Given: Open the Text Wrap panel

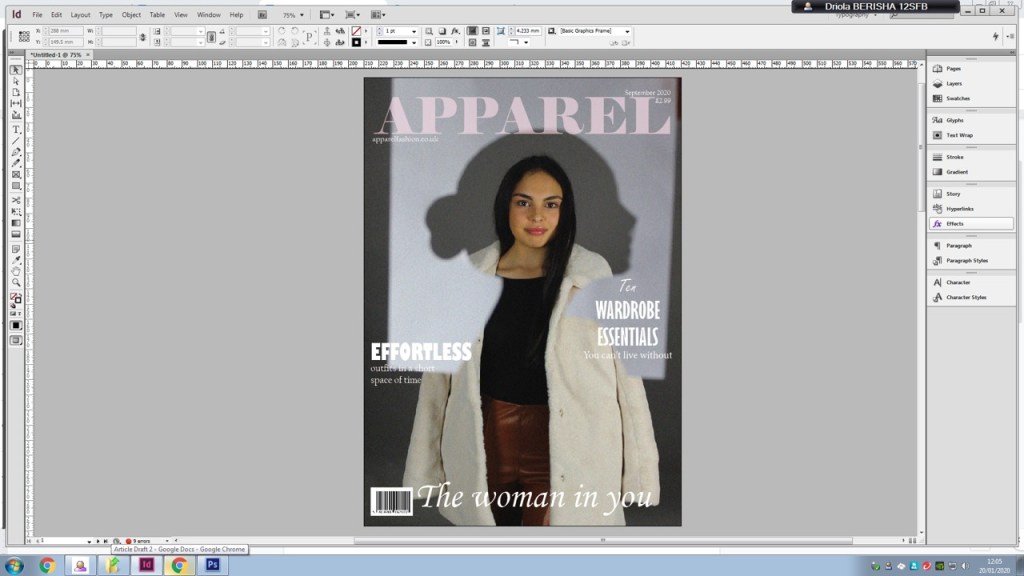Looking at the screenshot, I should 959,135.
